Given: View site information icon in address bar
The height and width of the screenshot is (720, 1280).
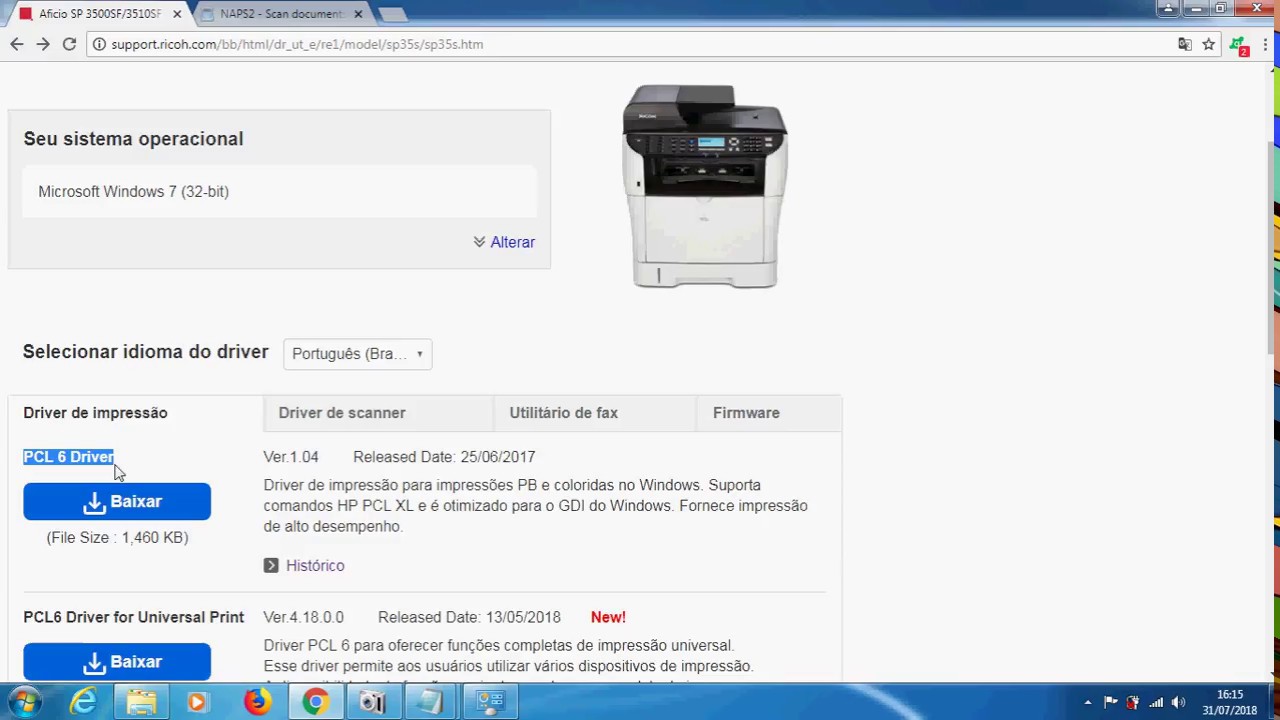Looking at the screenshot, I should pos(98,44).
